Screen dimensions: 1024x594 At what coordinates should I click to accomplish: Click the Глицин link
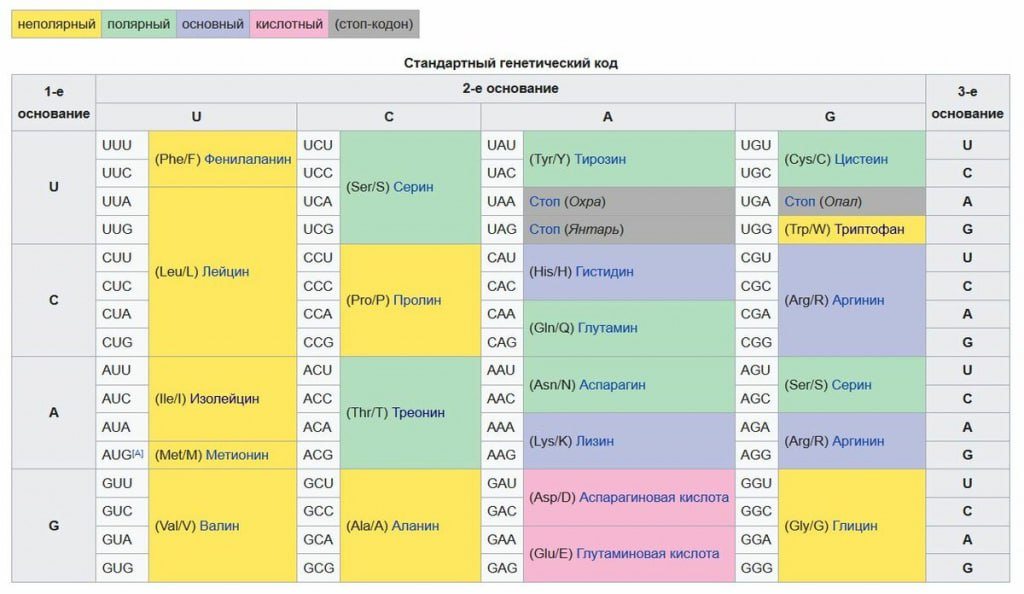(855, 525)
